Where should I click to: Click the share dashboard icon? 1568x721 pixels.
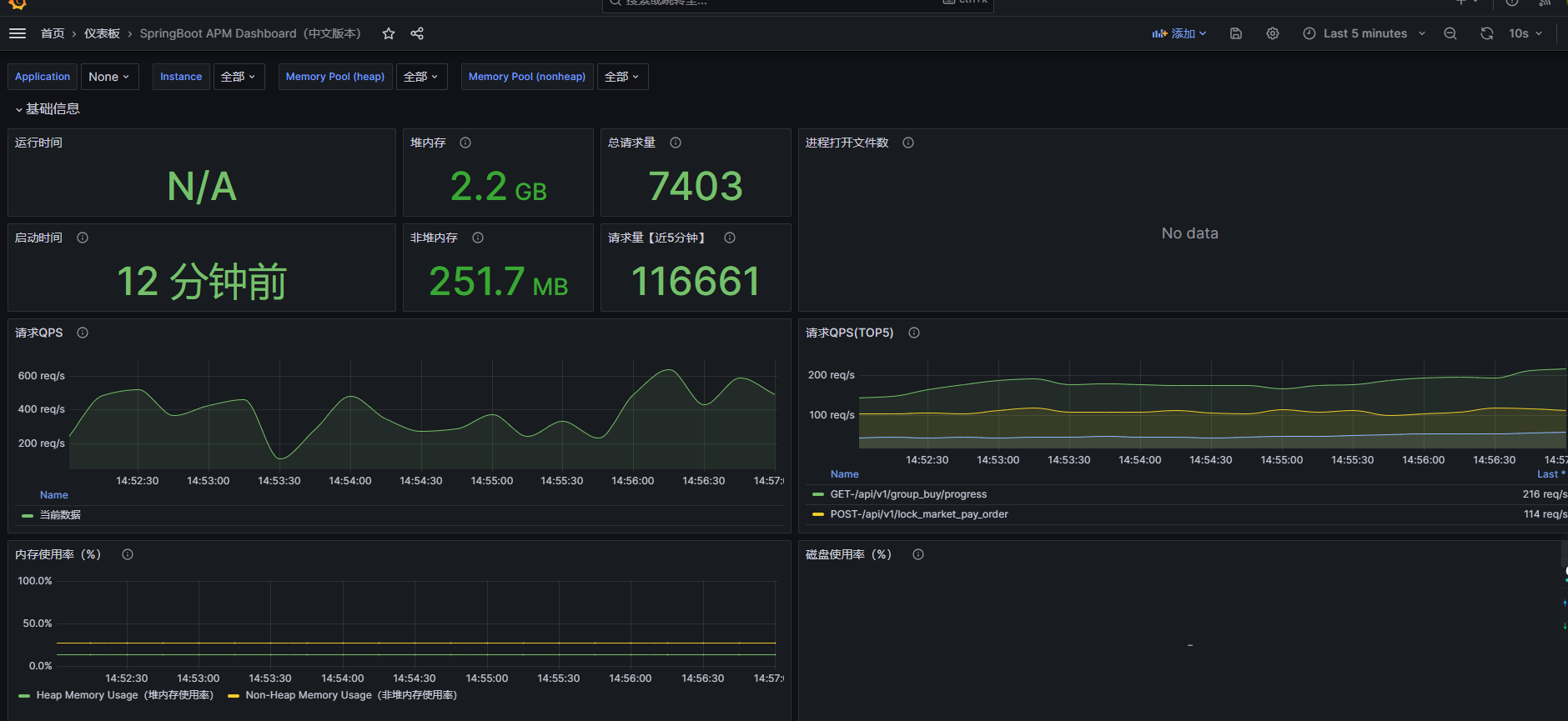click(417, 33)
